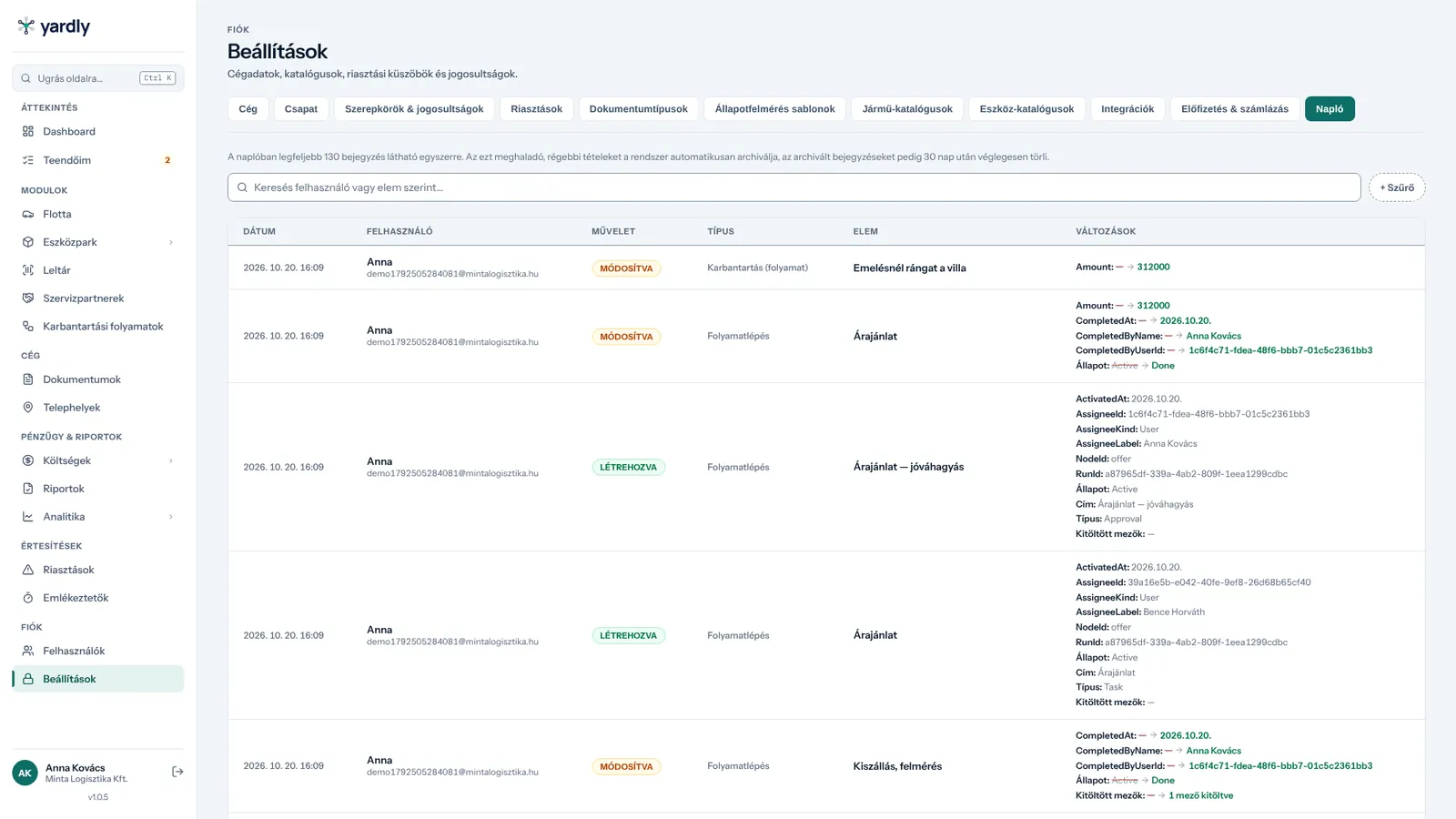The image size is (1456, 819).
Task: Click the Analitika chart icon
Action: 27,517
